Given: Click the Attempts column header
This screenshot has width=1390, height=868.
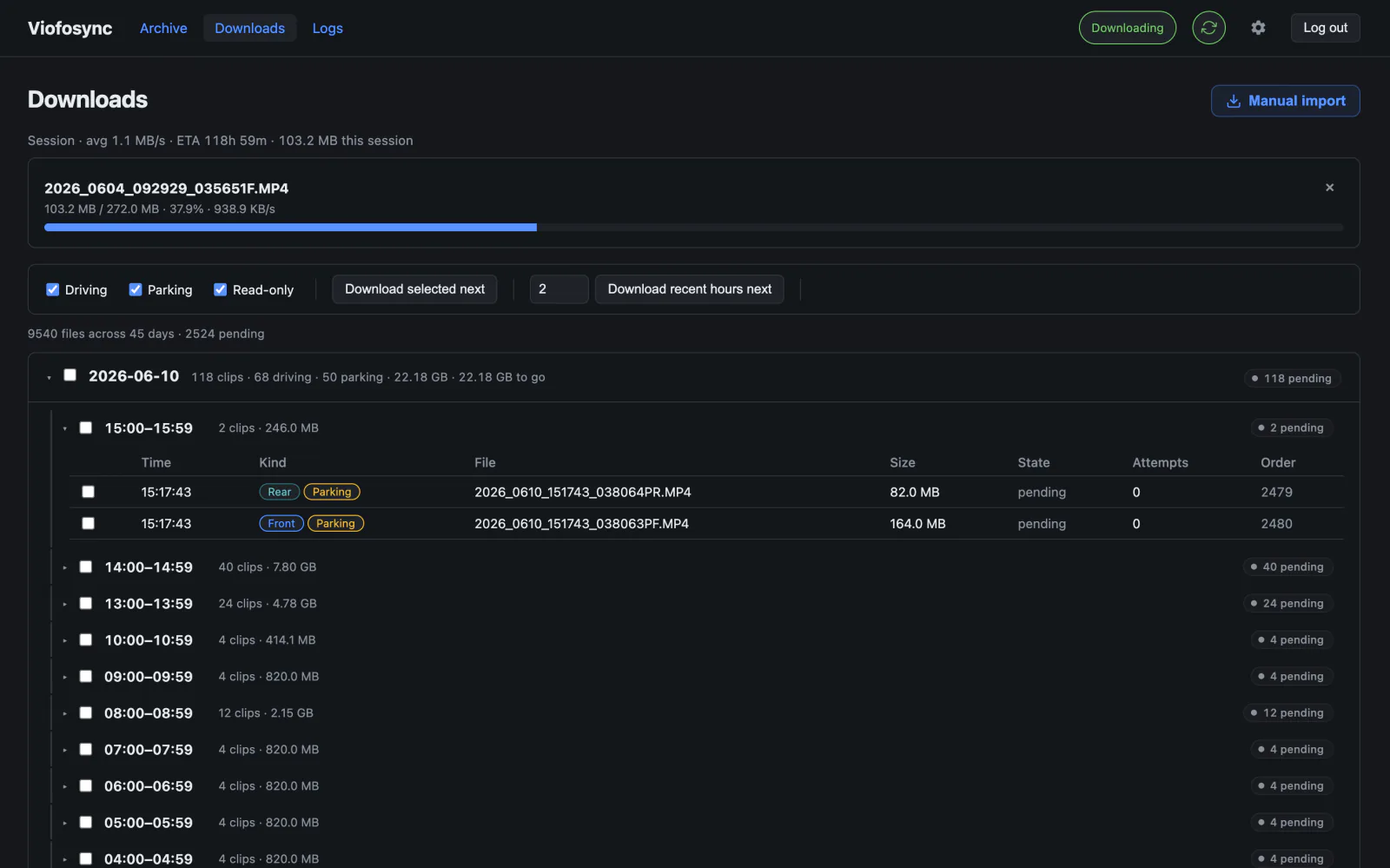Looking at the screenshot, I should pos(1160,462).
